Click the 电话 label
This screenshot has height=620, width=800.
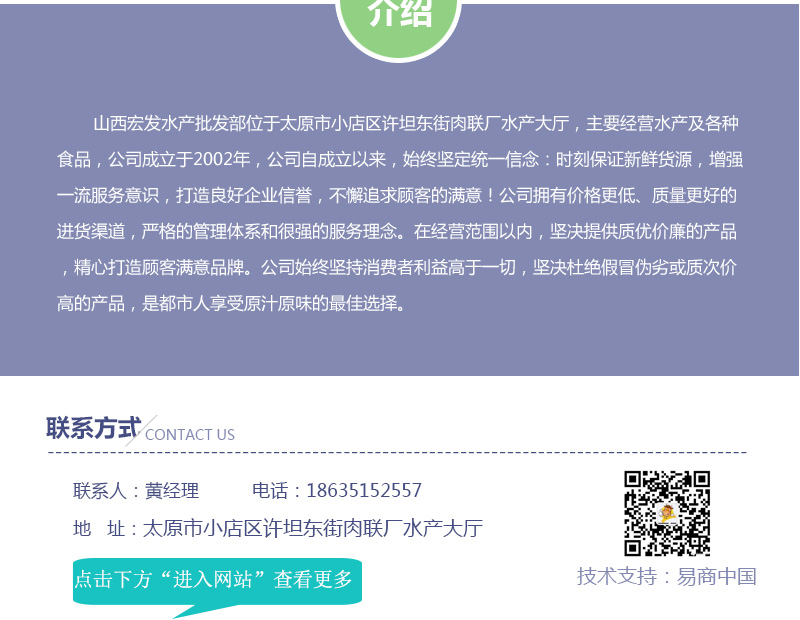270,490
